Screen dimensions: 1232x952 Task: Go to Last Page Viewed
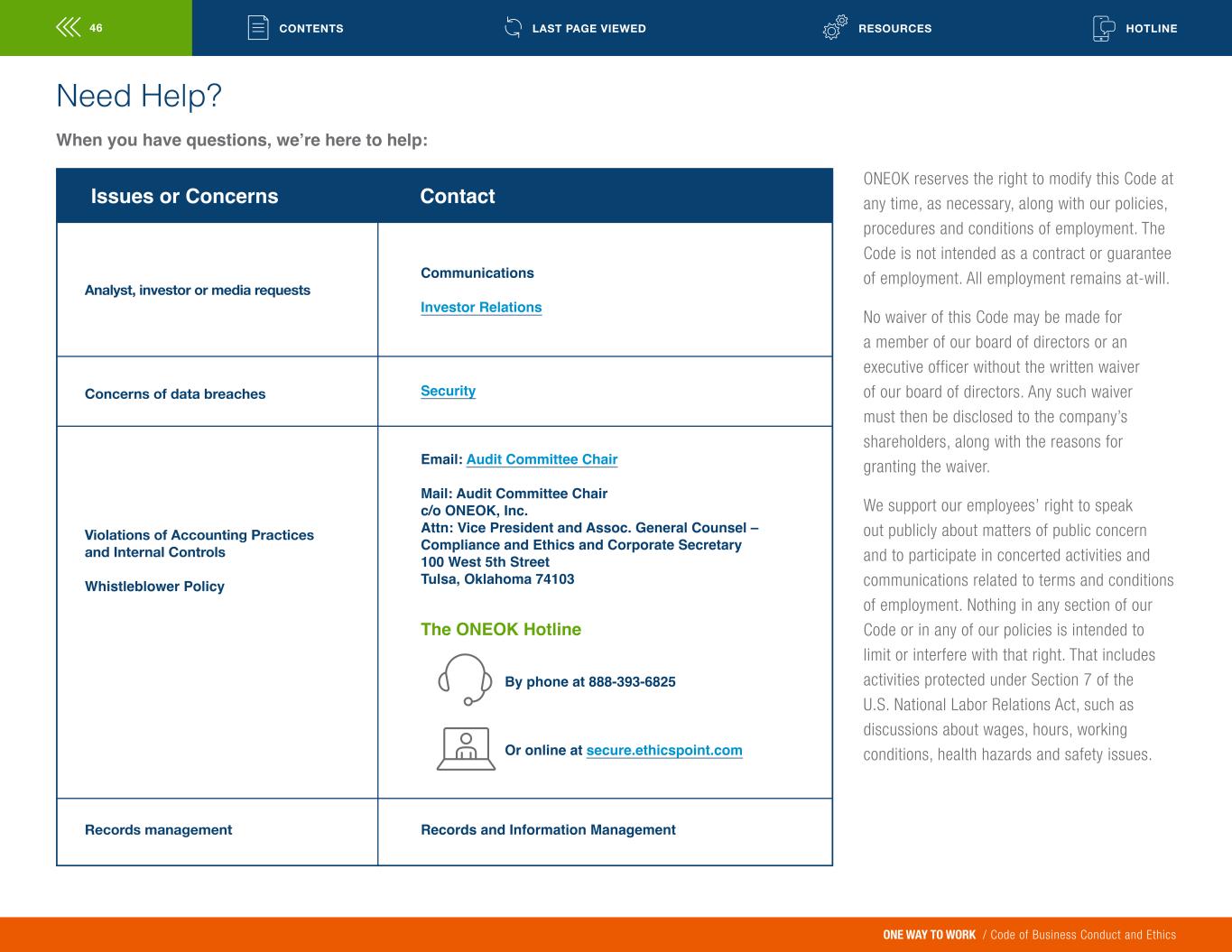[588, 29]
